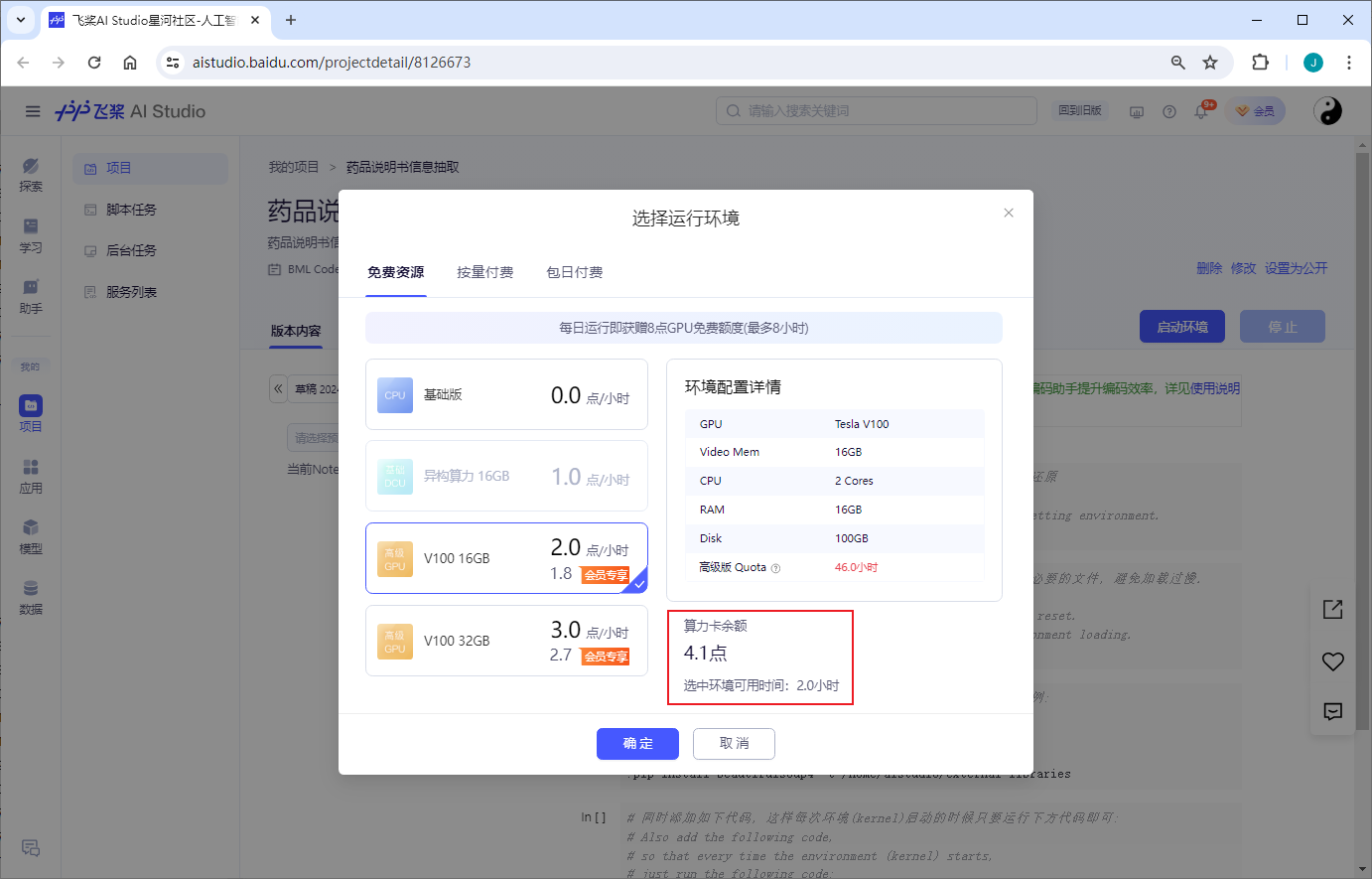
Task: Switch to the 免费资源 tab
Action: click(x=396, y=272)
